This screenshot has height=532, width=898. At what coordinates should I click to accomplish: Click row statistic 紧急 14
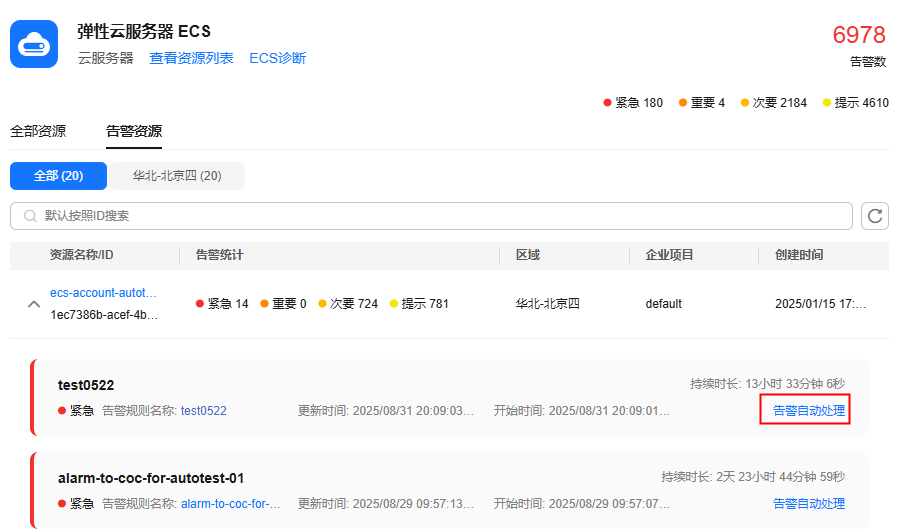click(222, 304)
